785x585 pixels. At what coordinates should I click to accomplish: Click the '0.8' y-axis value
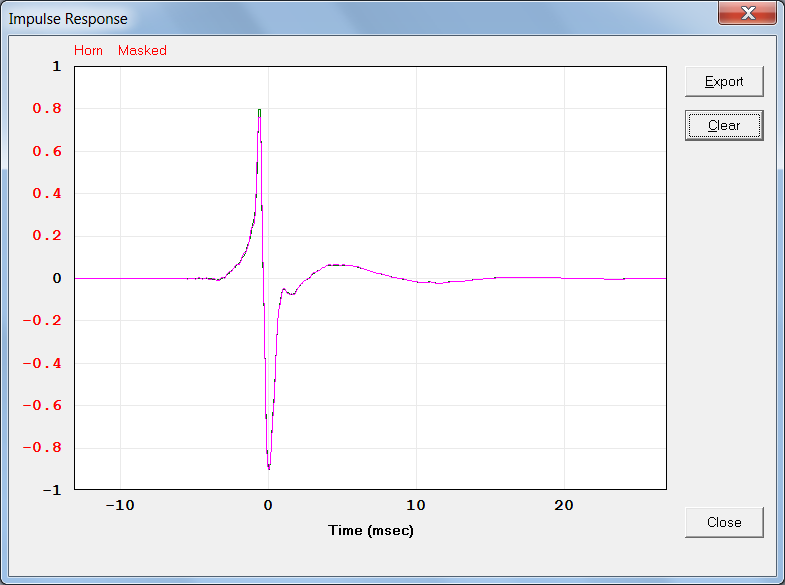point(47,108)
